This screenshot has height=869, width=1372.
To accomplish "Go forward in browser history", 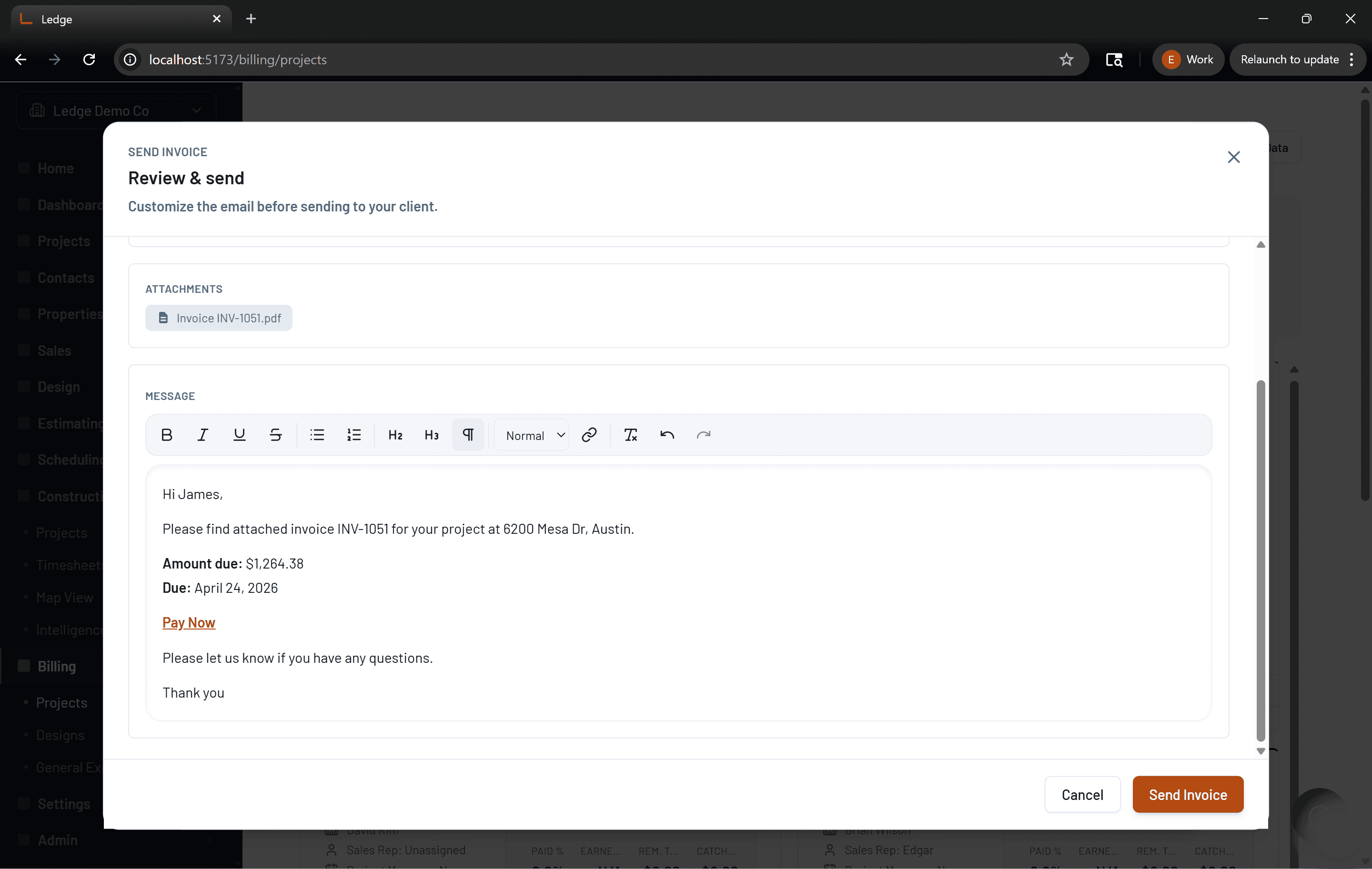I will (55, 60).
